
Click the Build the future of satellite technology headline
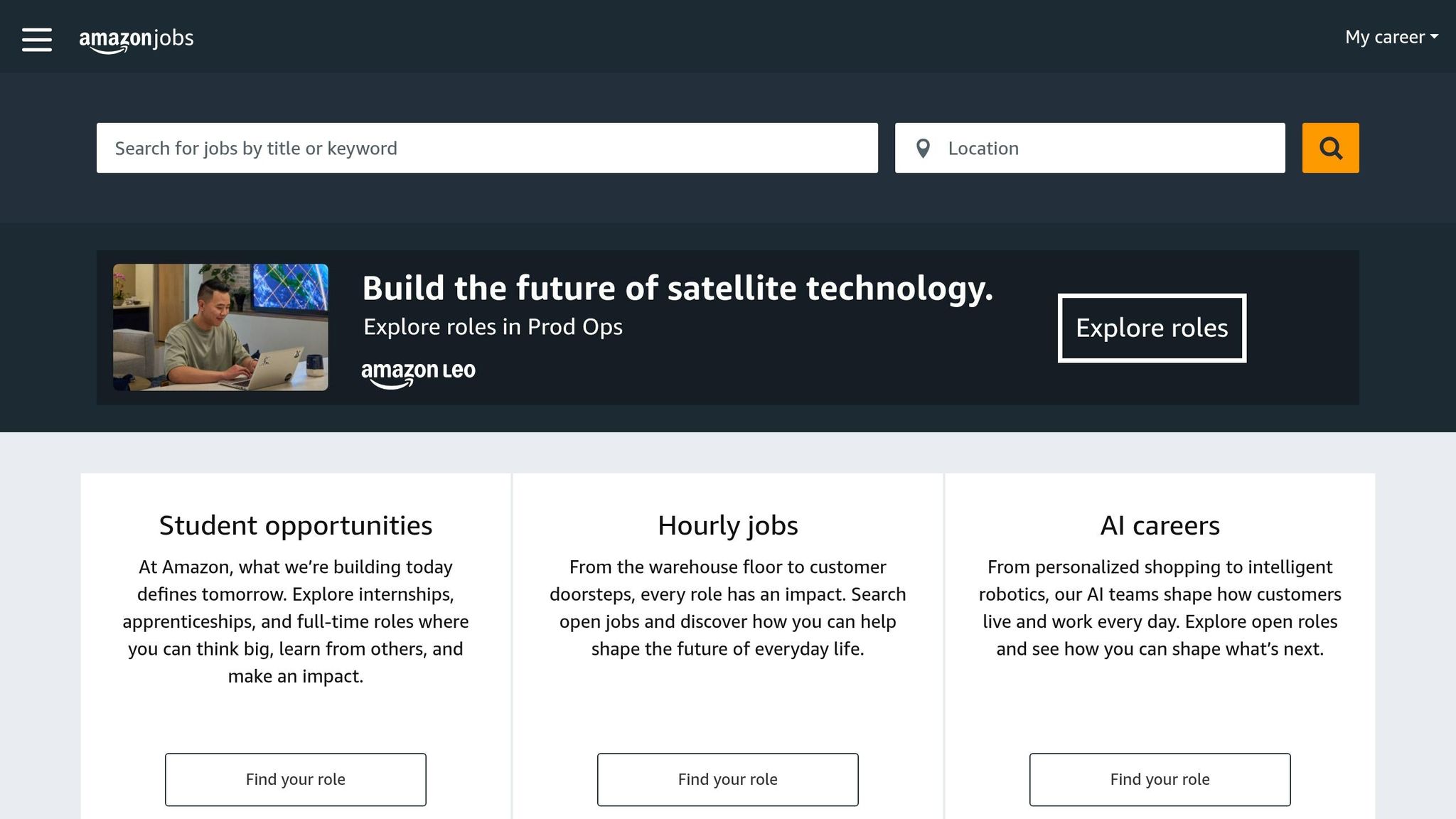pyautogui.click(x=678, y=288)
